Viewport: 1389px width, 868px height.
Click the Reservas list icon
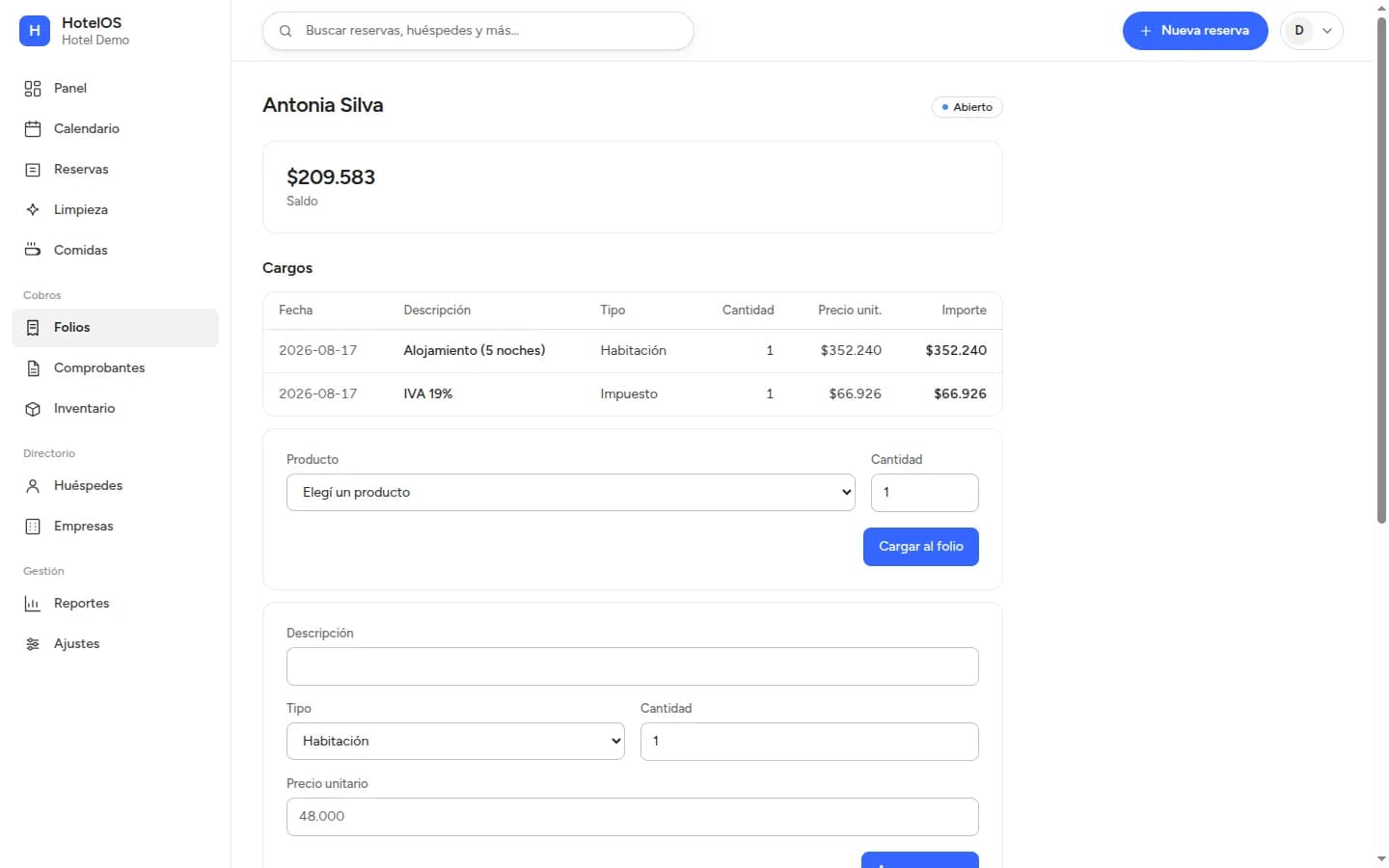(33, 170)
